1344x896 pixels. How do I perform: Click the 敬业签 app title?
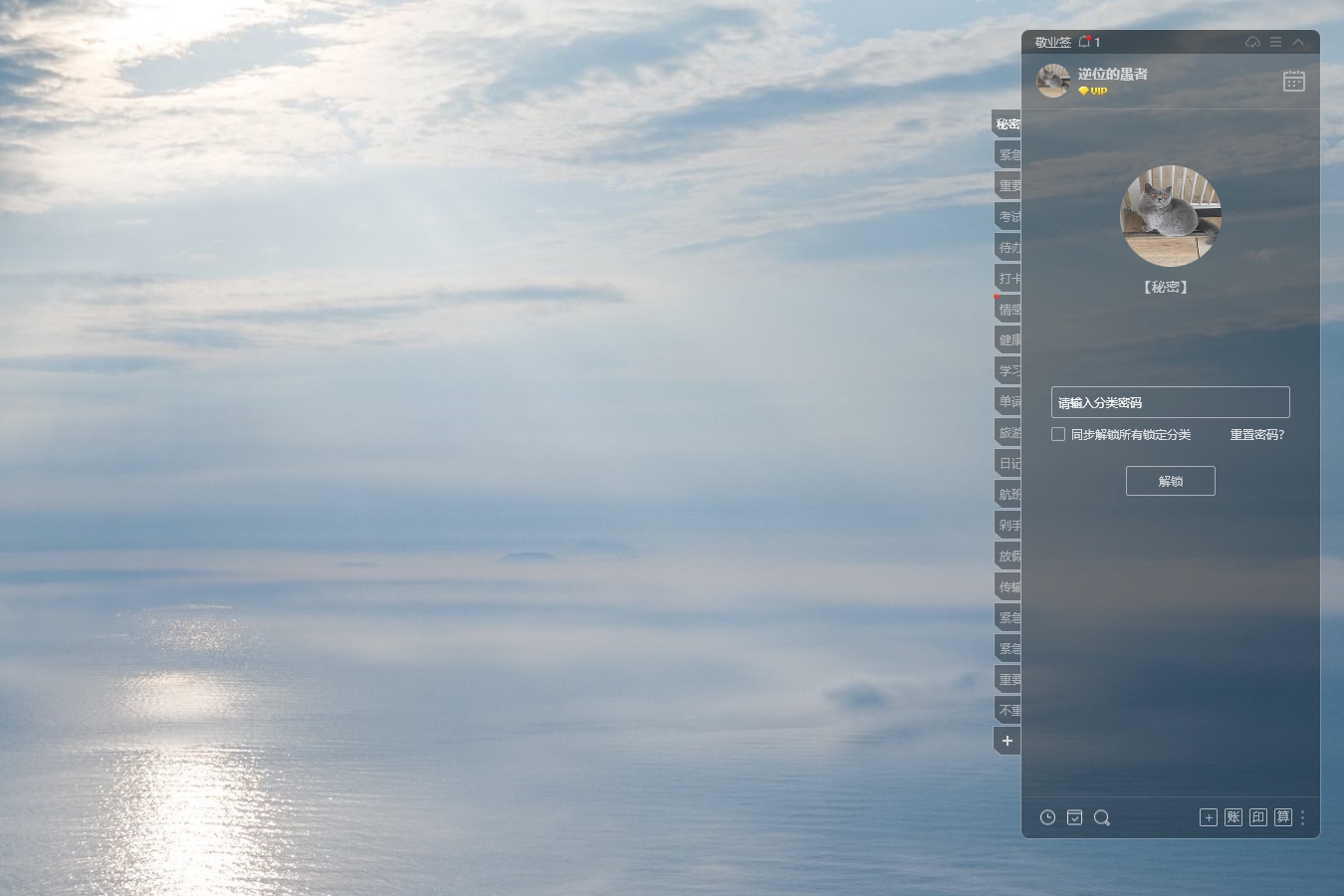(1052, 42)
